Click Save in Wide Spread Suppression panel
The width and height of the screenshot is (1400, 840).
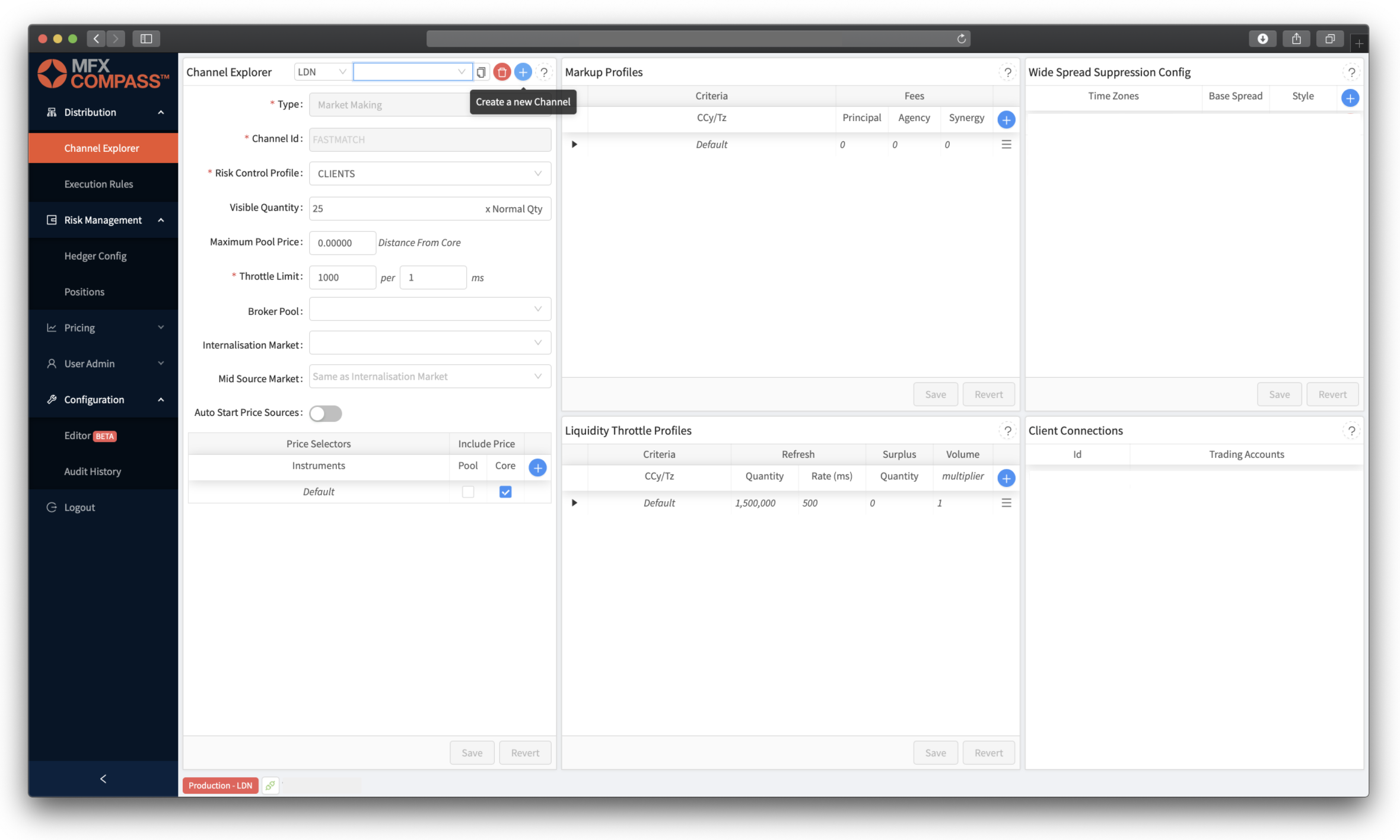coord(1280,394)
